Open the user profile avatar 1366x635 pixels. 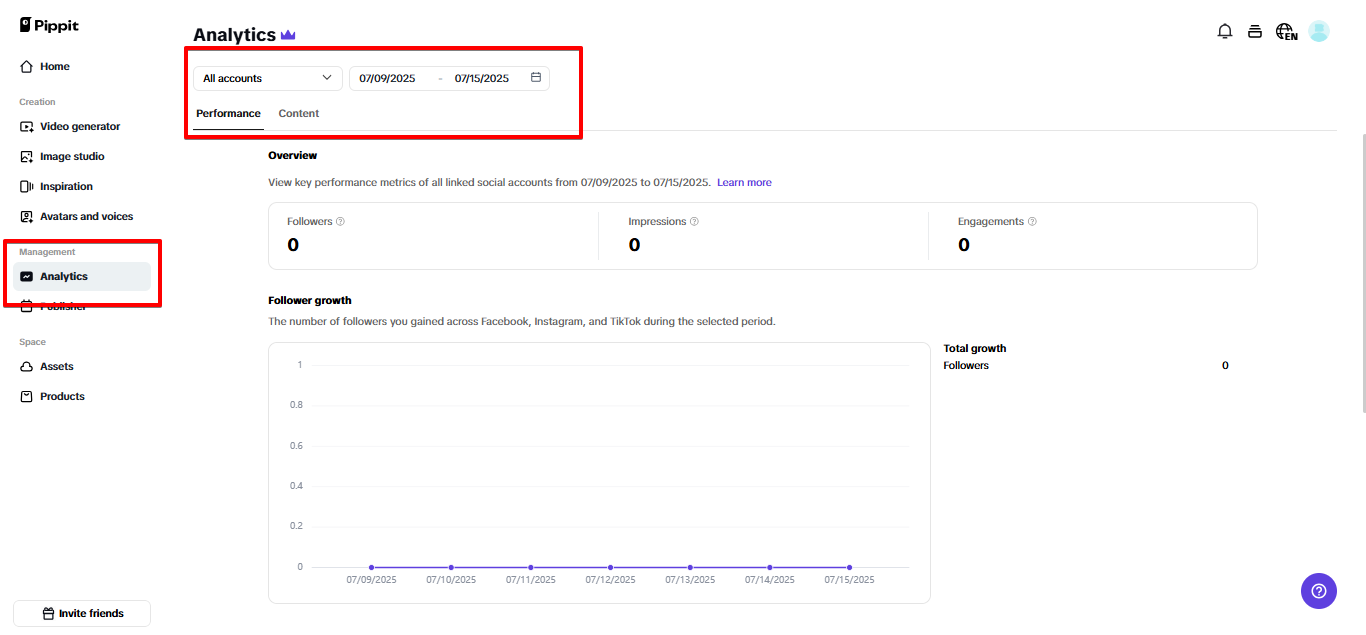tap(1319, 32)
